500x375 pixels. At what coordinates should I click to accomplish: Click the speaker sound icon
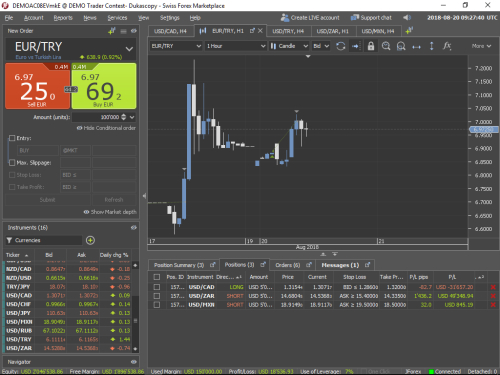[x=407, y=18]
